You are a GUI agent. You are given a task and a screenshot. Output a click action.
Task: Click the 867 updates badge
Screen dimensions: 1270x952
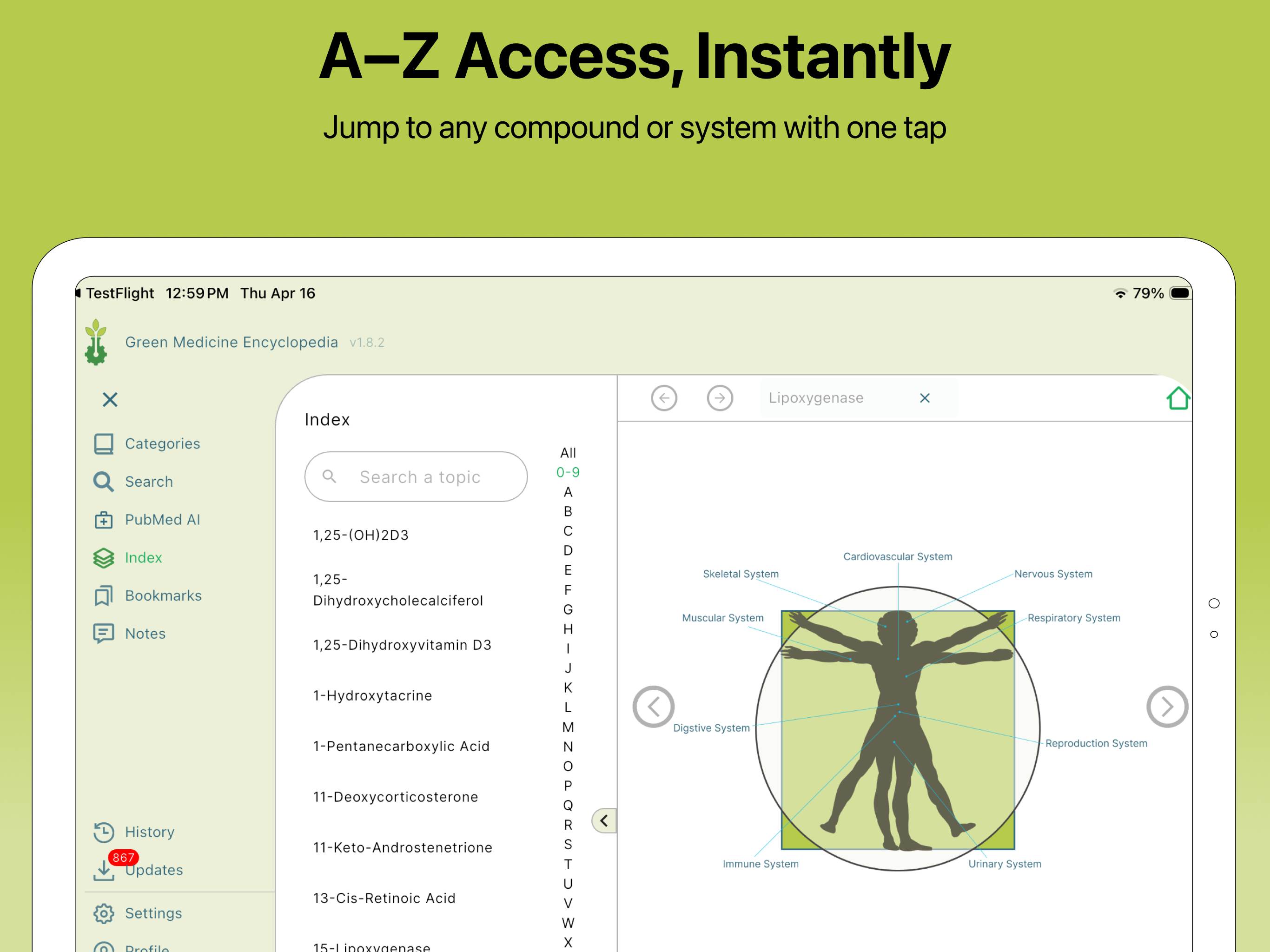tap(123, 857)
